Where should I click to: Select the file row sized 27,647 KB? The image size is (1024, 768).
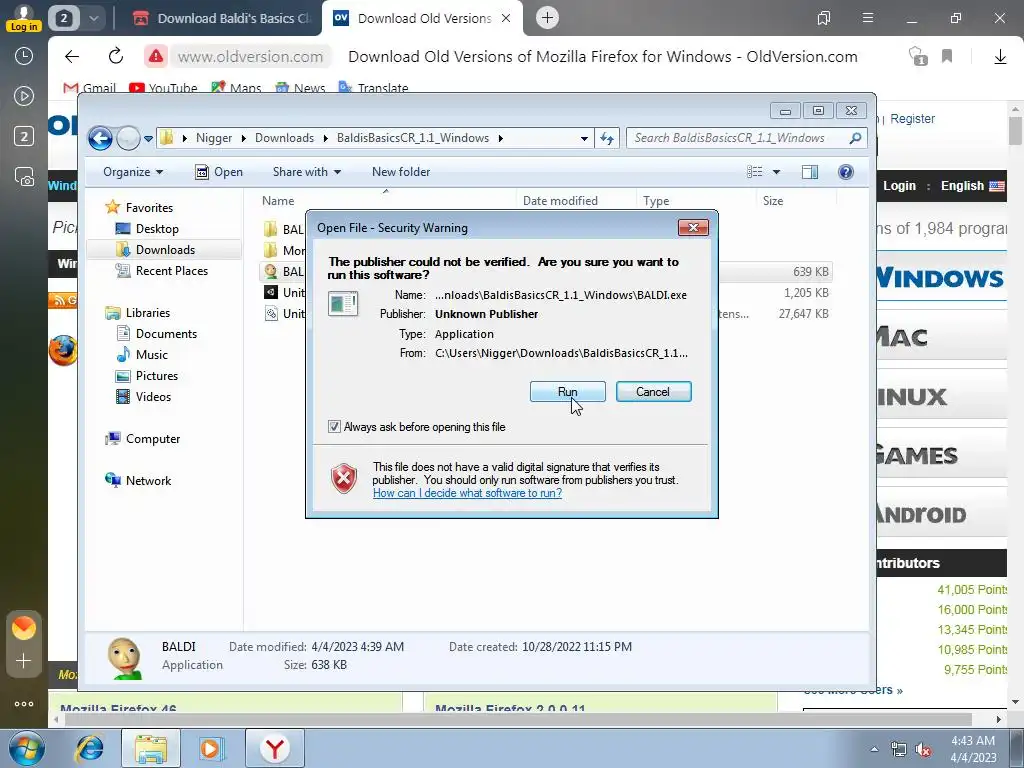(x=547, y=313)
